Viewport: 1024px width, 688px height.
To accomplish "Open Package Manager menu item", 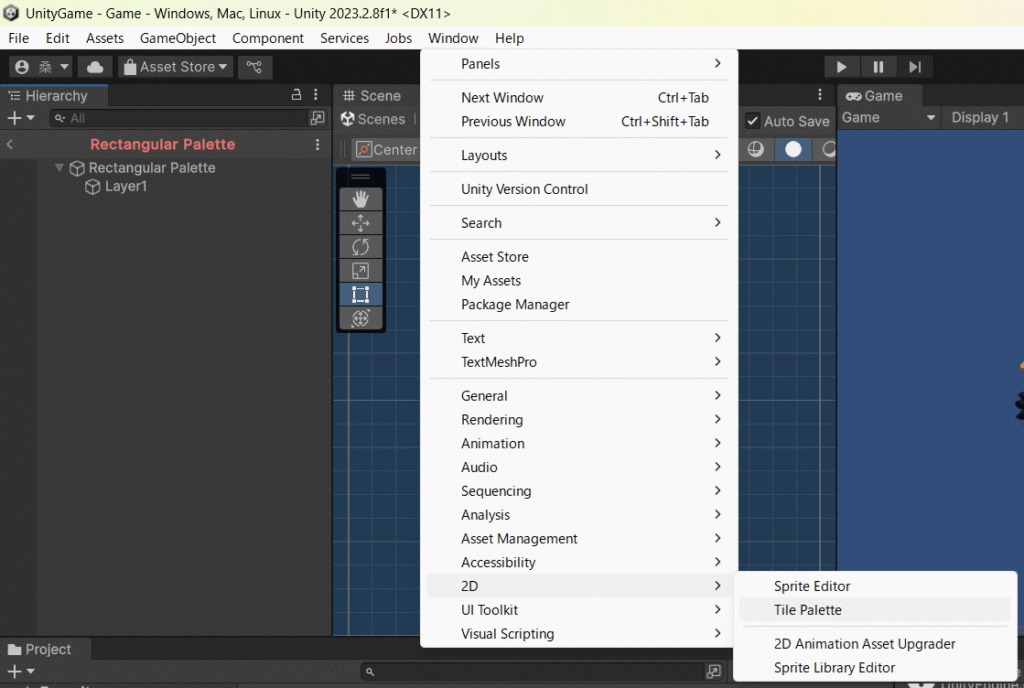I will pos(579,305).
